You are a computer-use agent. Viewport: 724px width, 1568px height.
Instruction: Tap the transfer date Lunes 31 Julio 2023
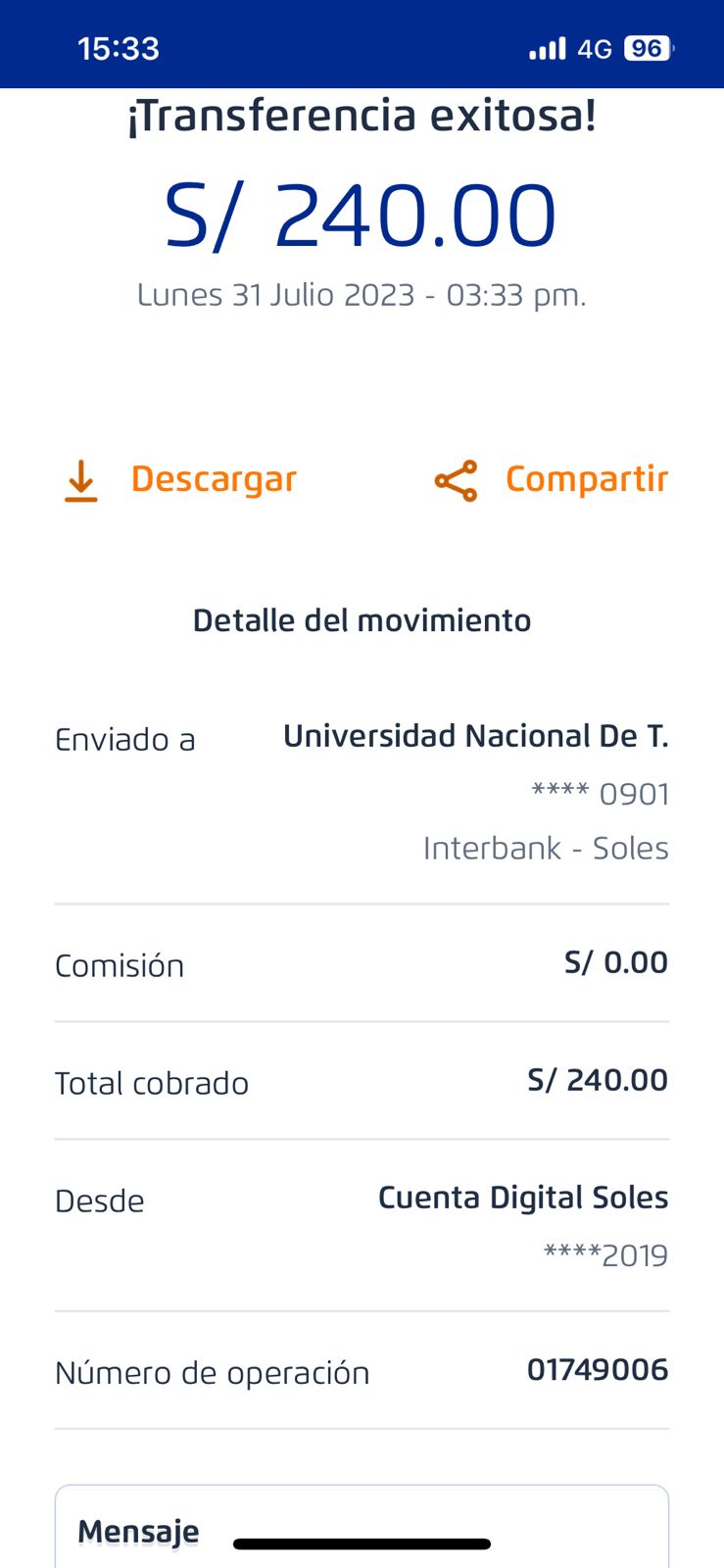coord(362,295)
